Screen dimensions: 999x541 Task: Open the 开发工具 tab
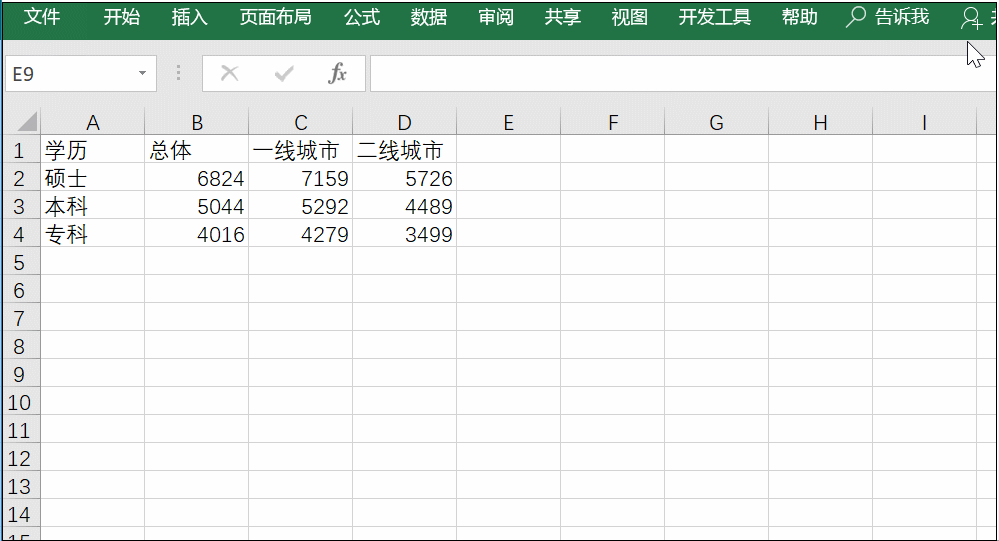pos(714,17)
